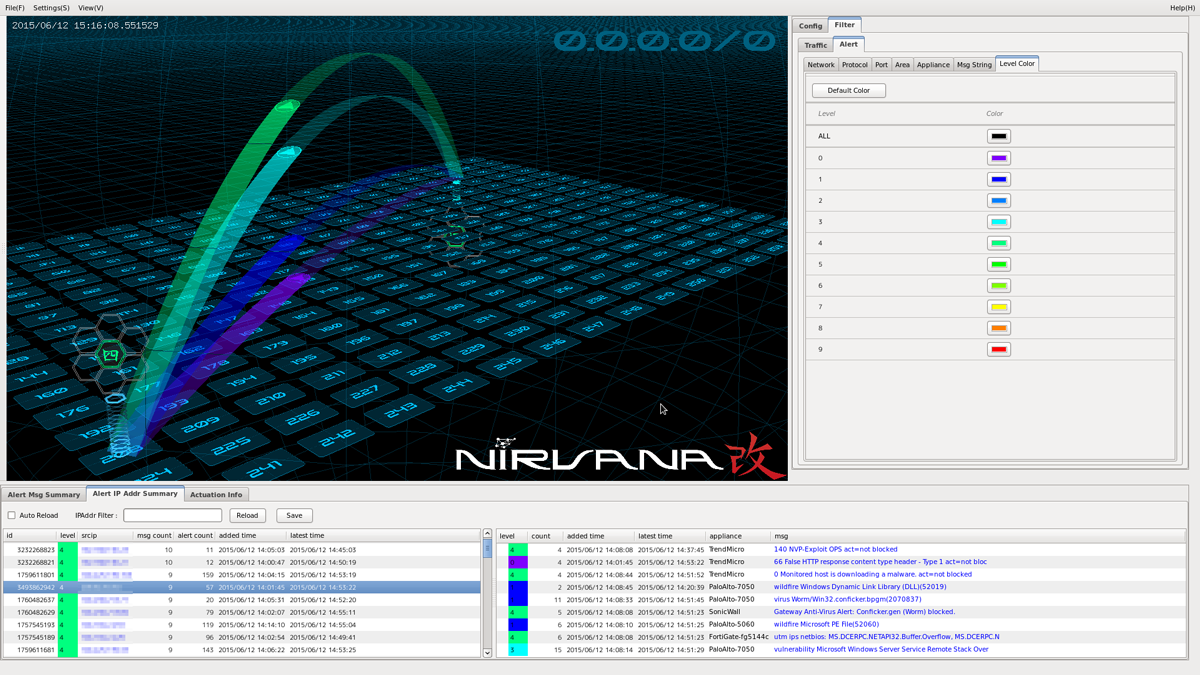Sort IP table by id column

coord(30,536)
